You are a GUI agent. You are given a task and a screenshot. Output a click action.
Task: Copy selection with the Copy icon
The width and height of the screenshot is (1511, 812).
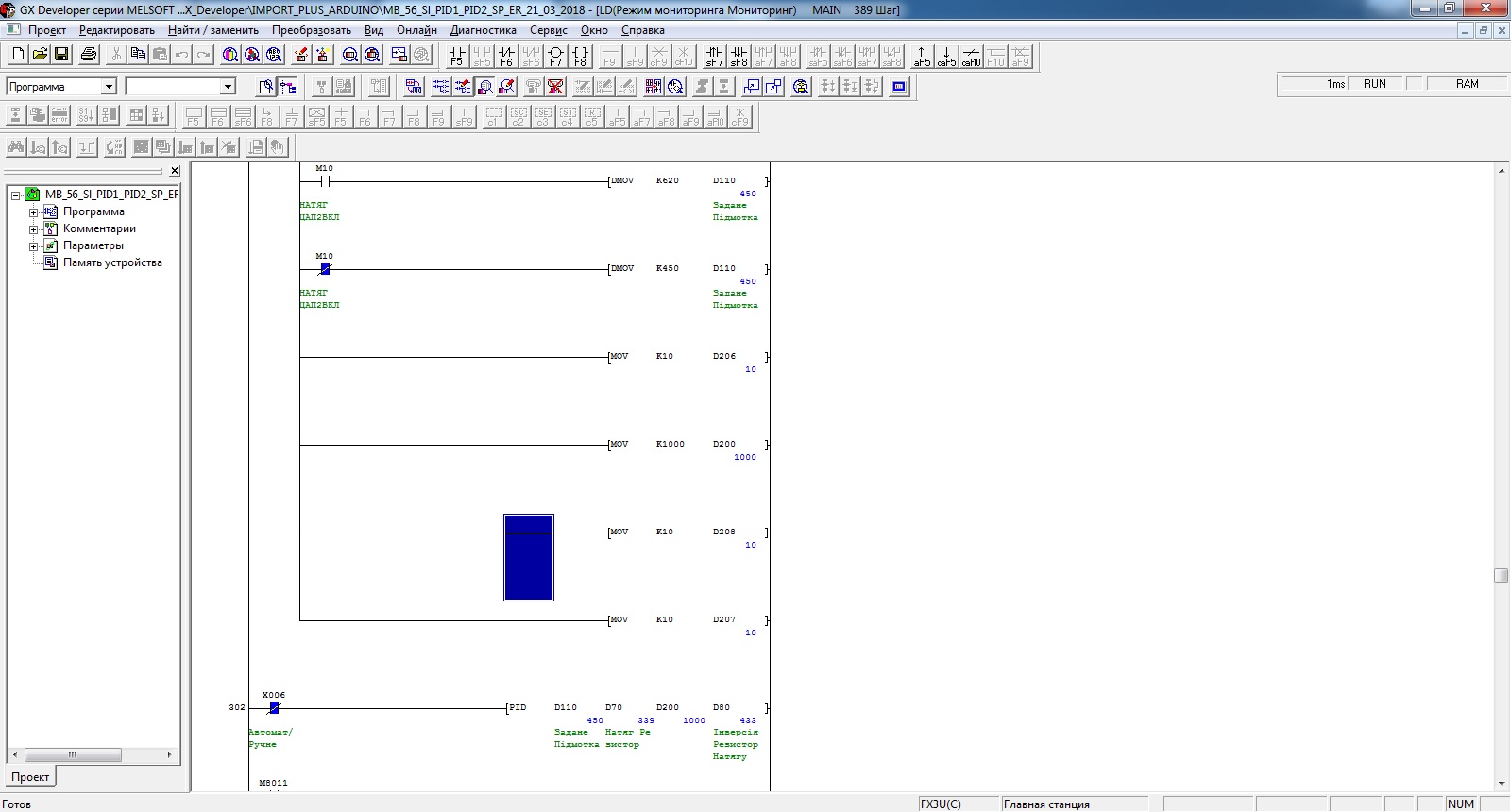tap(138, 55)
